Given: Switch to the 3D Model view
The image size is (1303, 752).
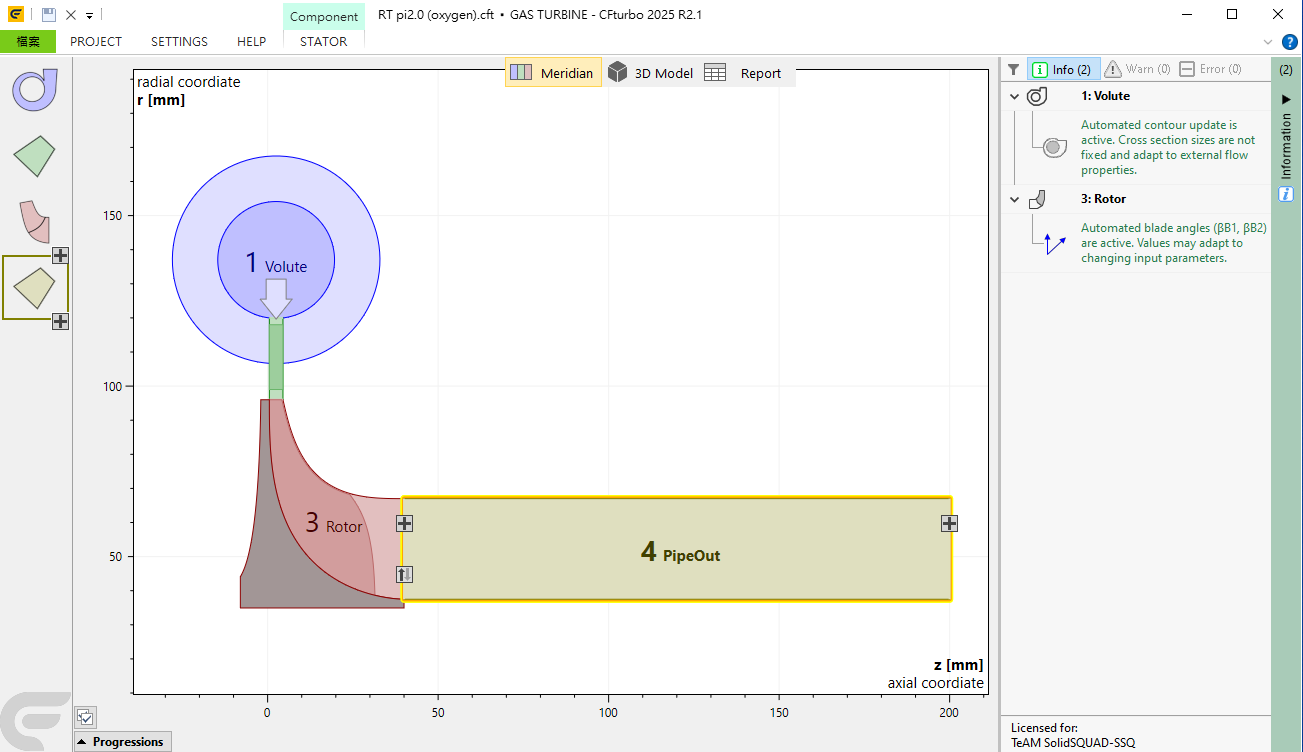Looking at the screenshot, I should [x=651, y=73].
